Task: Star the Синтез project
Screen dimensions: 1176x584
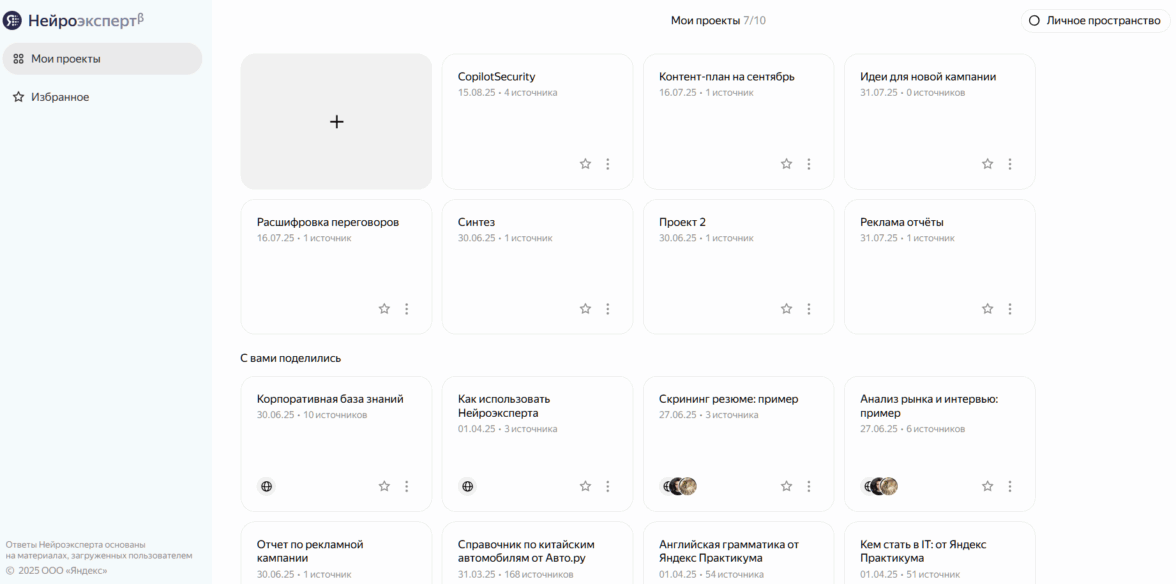Action: [x=585, y=308]
